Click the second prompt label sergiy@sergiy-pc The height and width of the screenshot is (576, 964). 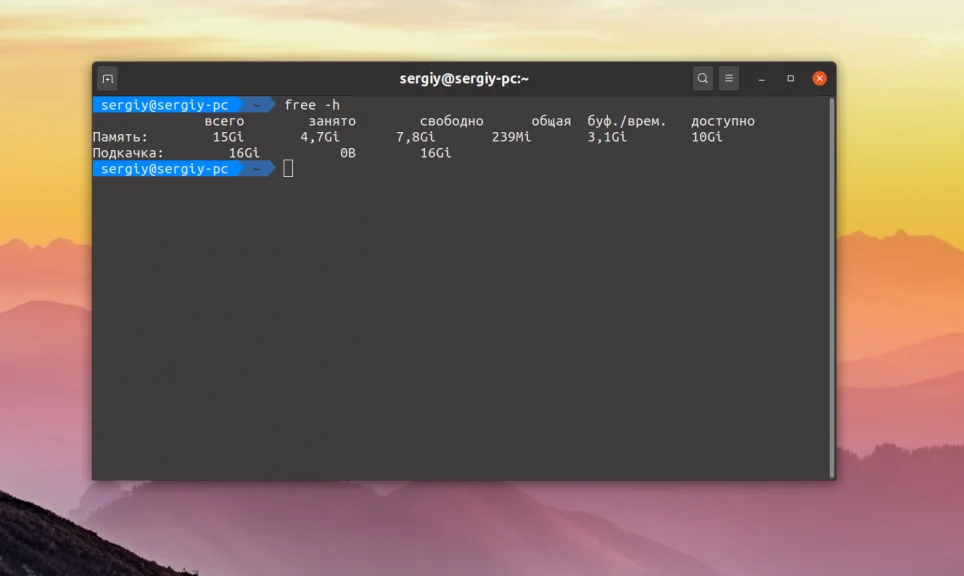click(164, 169)
